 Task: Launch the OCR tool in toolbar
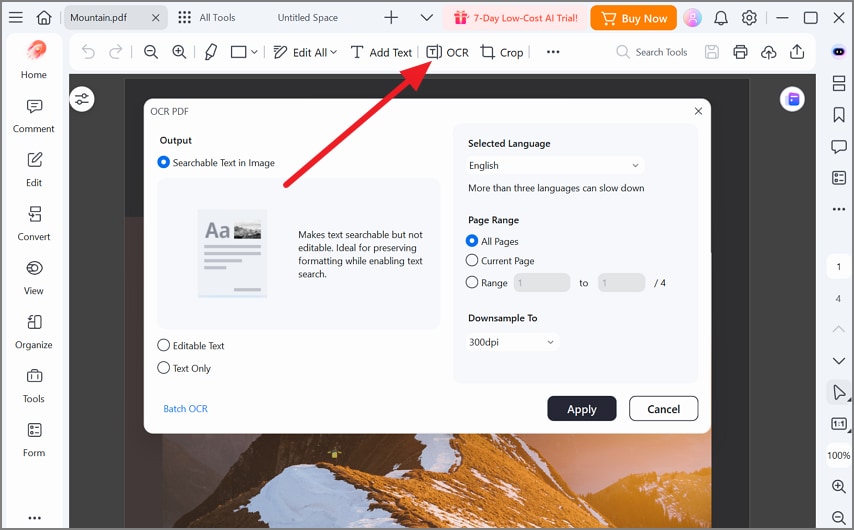(447, 52)
